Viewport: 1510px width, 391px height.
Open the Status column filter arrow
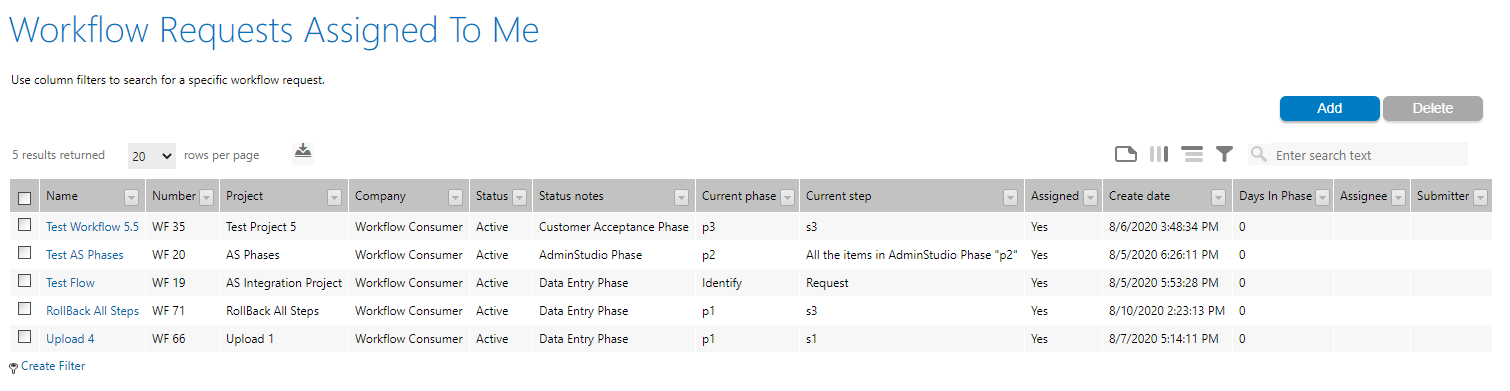pos(520,197)
